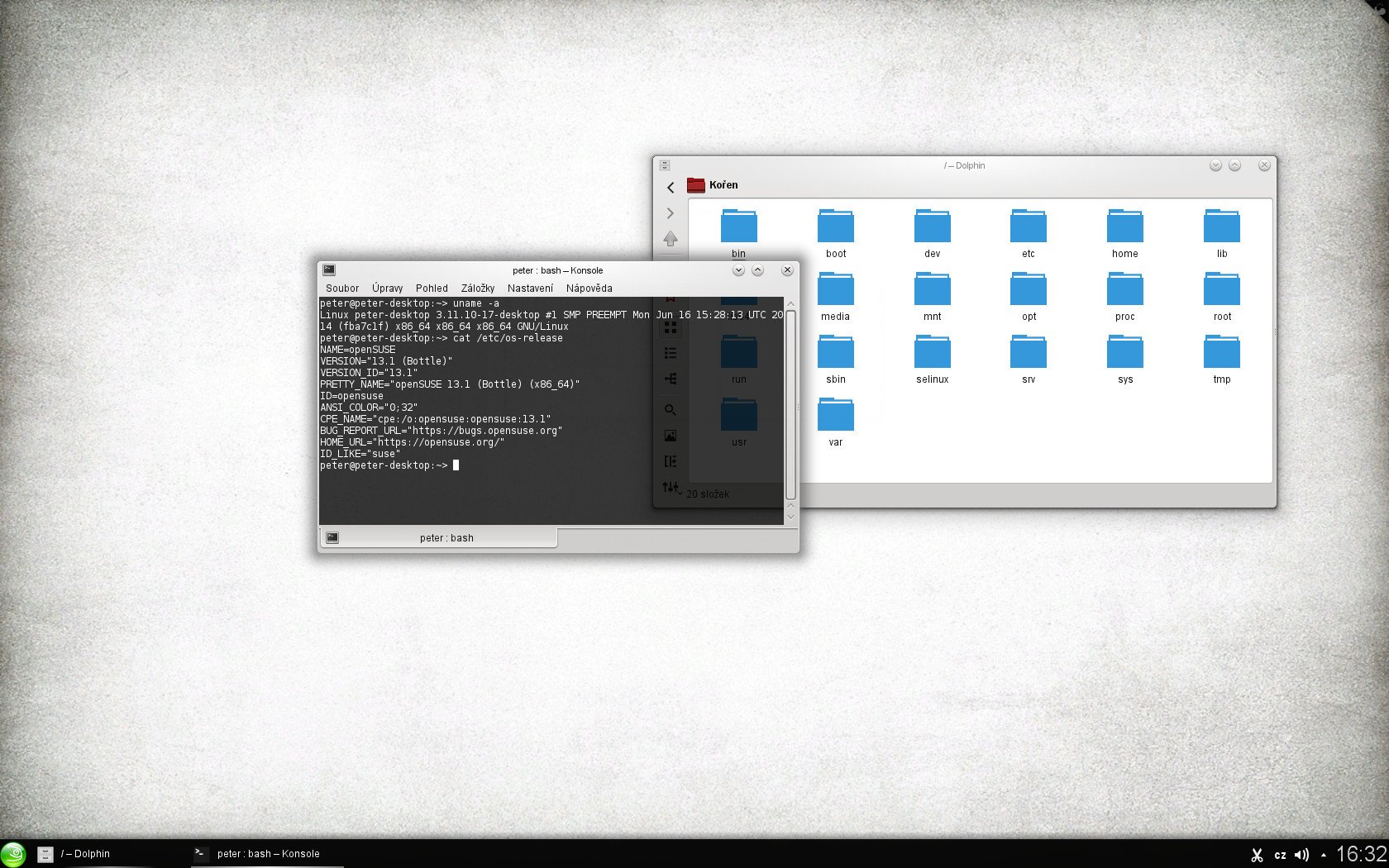Select the tmp folder in Dolphin
Screen dimensions: 1389x868
1222,360
